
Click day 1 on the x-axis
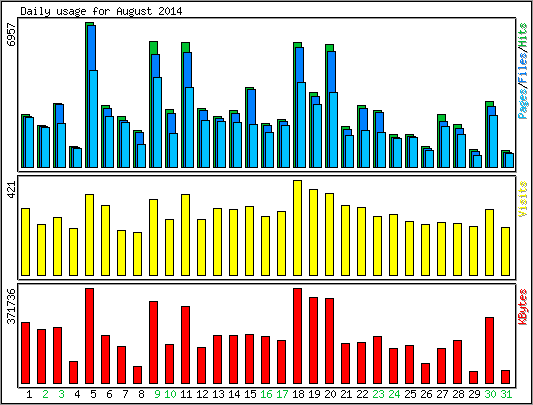point(29,394)
